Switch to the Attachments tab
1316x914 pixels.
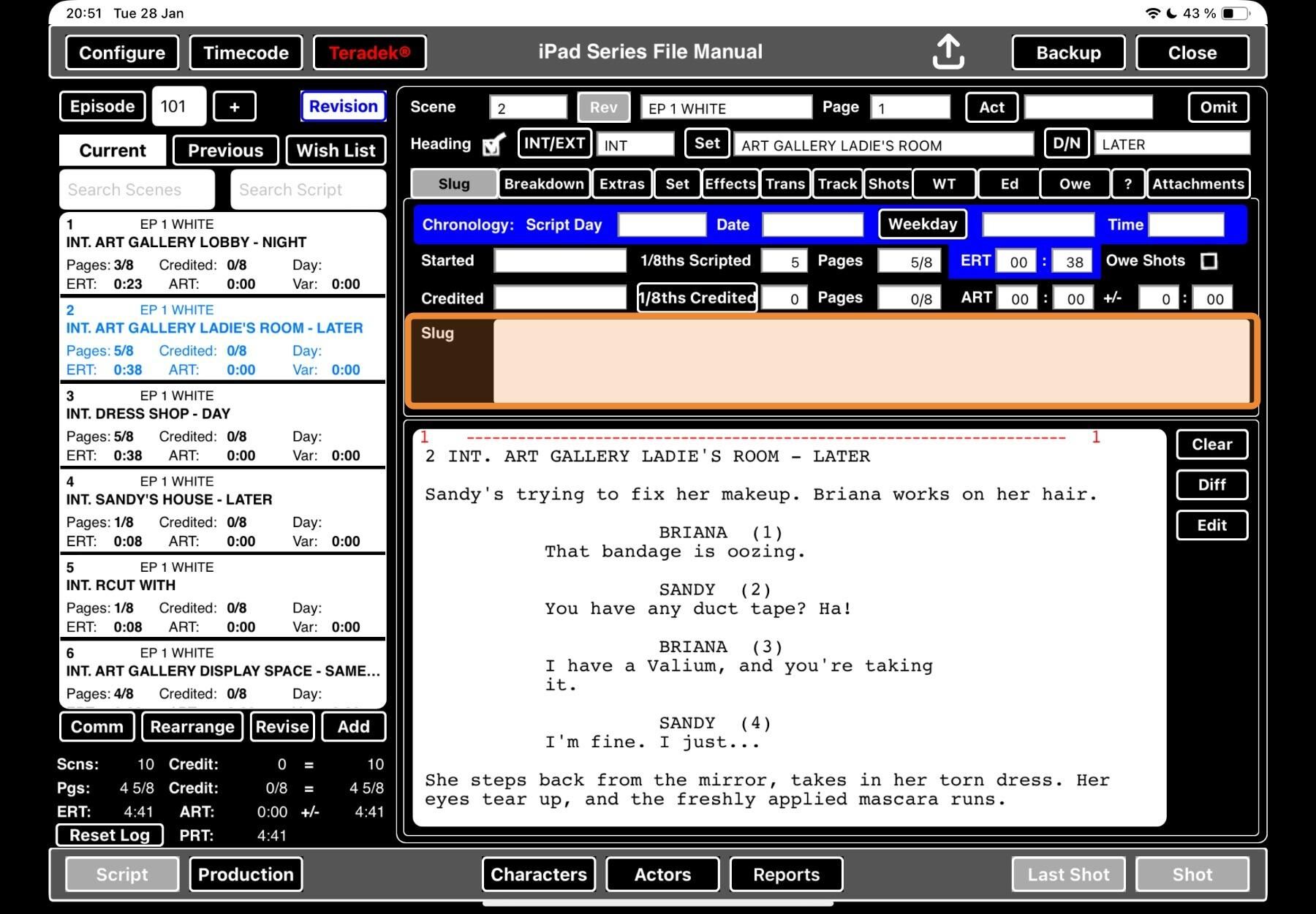(x=1198, y=184)
